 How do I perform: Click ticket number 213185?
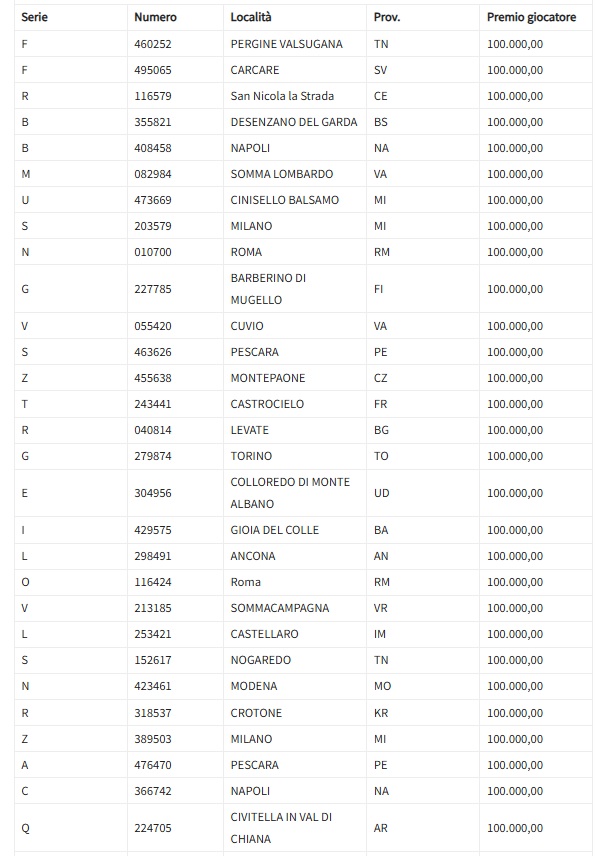[x=153, y=608]
